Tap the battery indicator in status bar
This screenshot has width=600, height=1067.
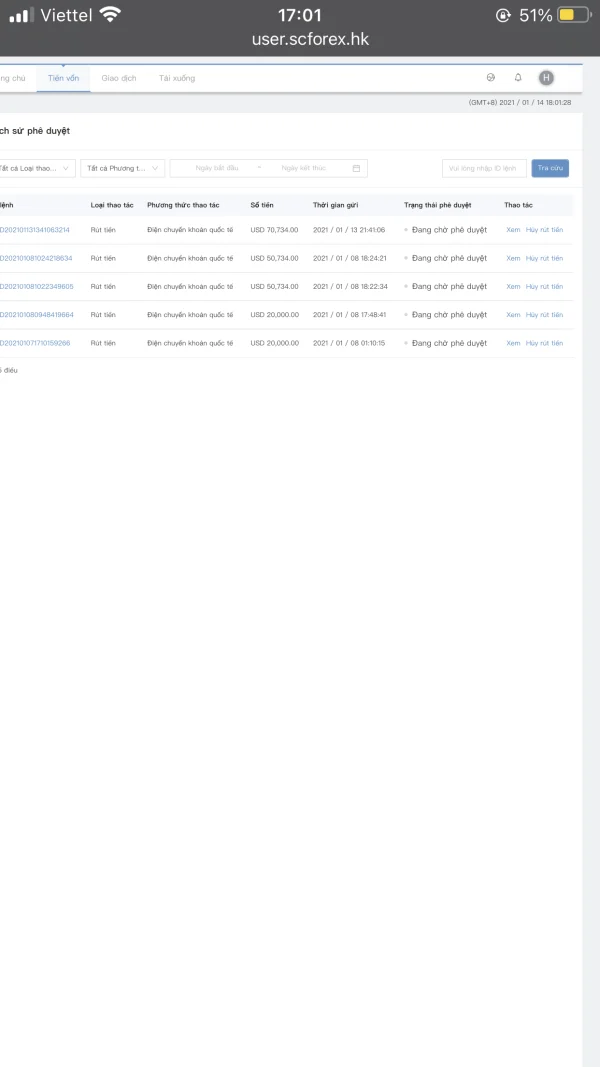(573, 15)
